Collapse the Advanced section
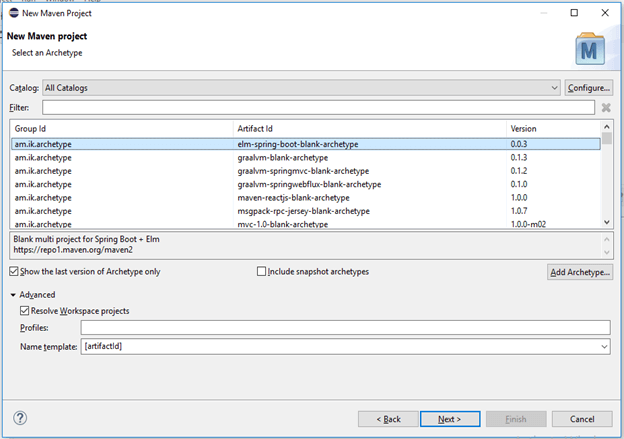Image resolution: width=624 pixels, height=439 pixels. click(13, 295)
